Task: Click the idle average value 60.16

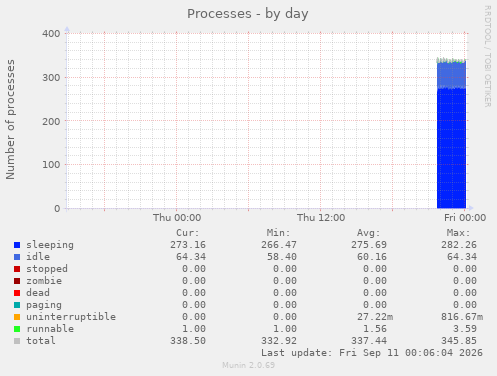Action: 372,257
